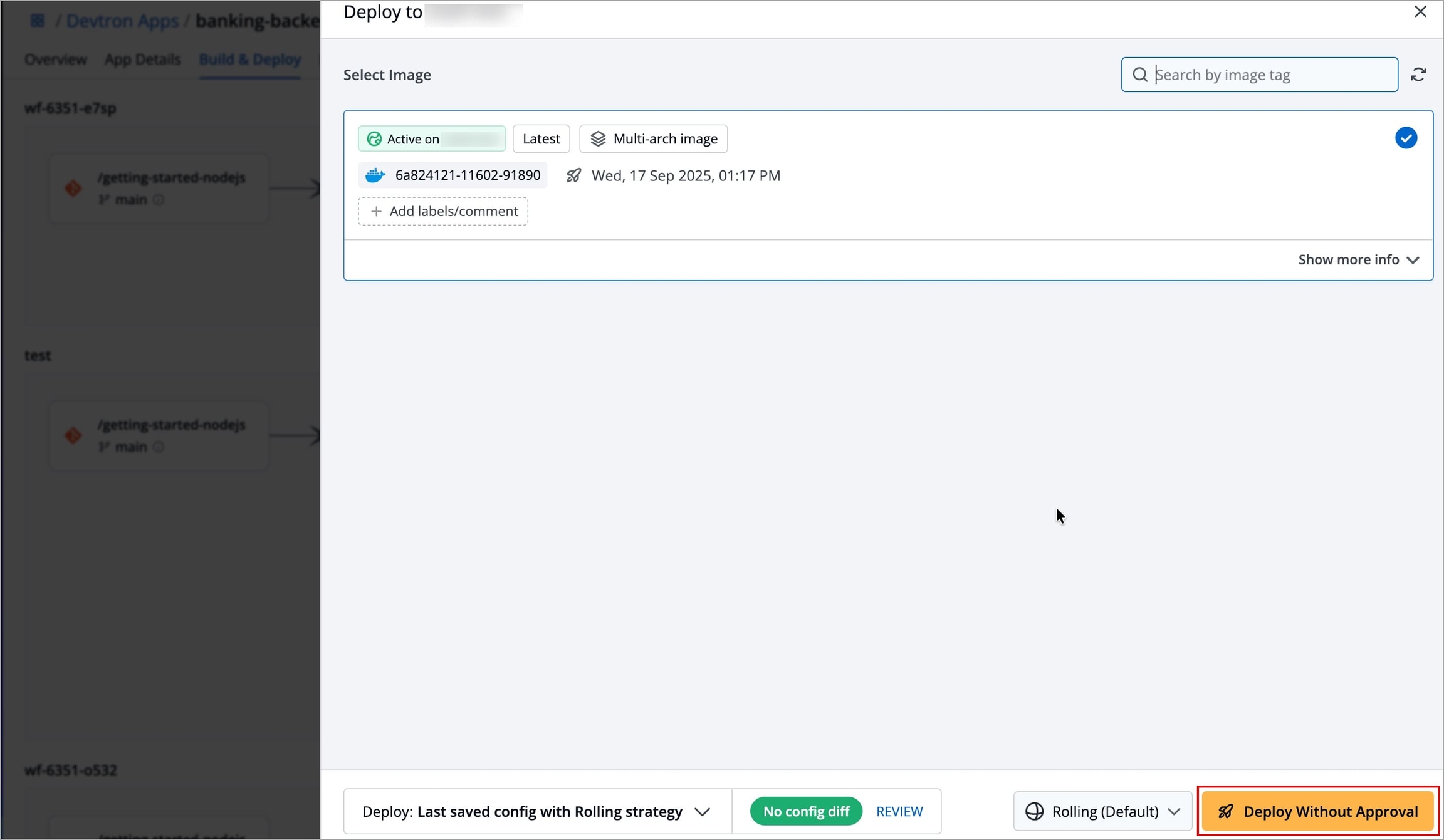
Task: Open the Rolling (Default) strategy dropdown
Action: coord(1103,811)
